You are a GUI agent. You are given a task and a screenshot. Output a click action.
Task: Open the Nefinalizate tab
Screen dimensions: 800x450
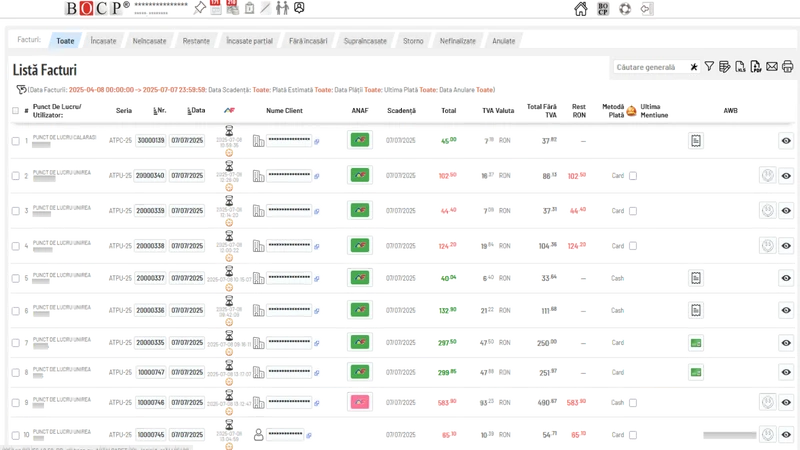(458, 41)
